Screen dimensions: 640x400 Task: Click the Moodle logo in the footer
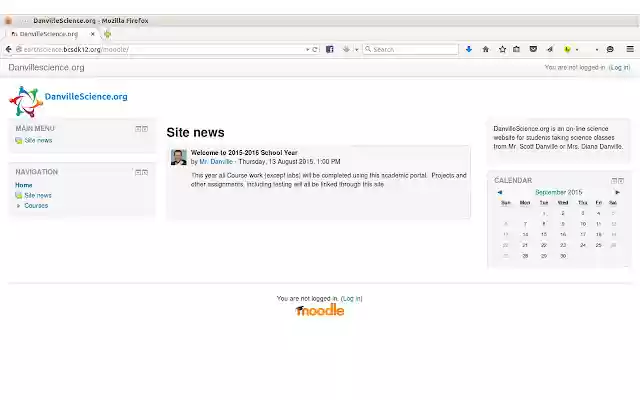pyautogui.click(x=320, y=310)
